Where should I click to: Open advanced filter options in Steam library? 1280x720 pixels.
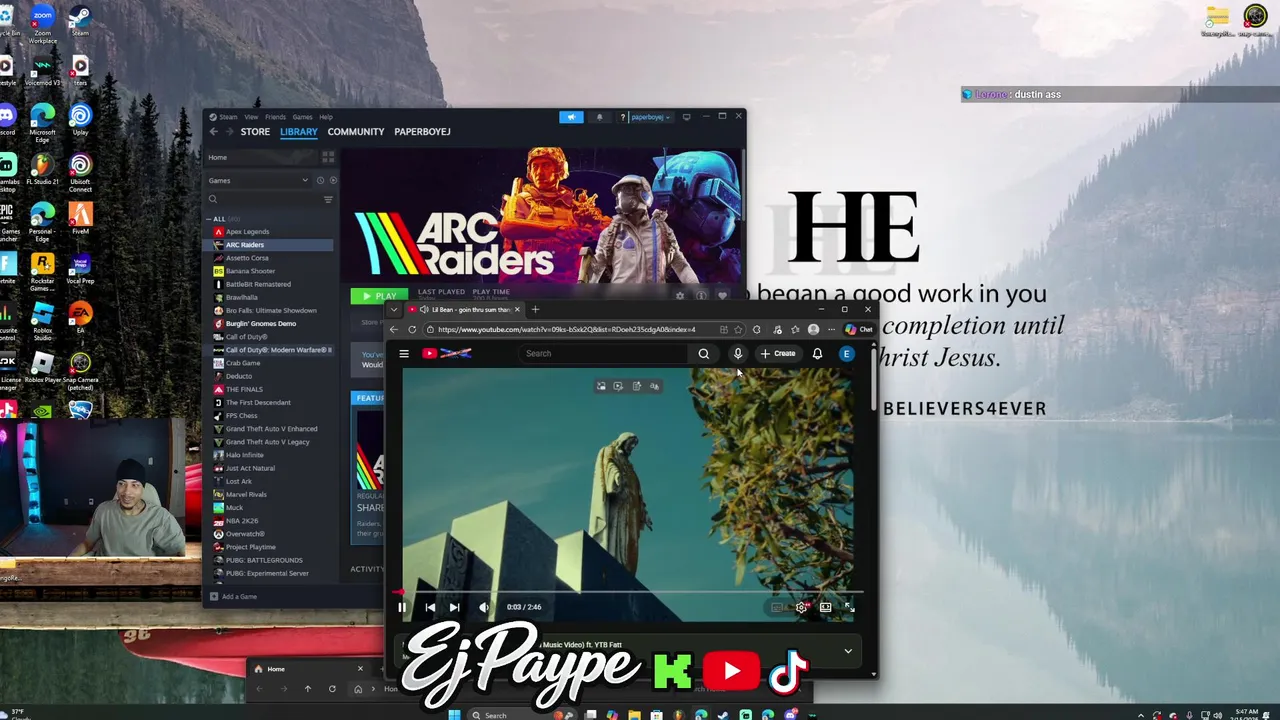click(x=328, y=200)
